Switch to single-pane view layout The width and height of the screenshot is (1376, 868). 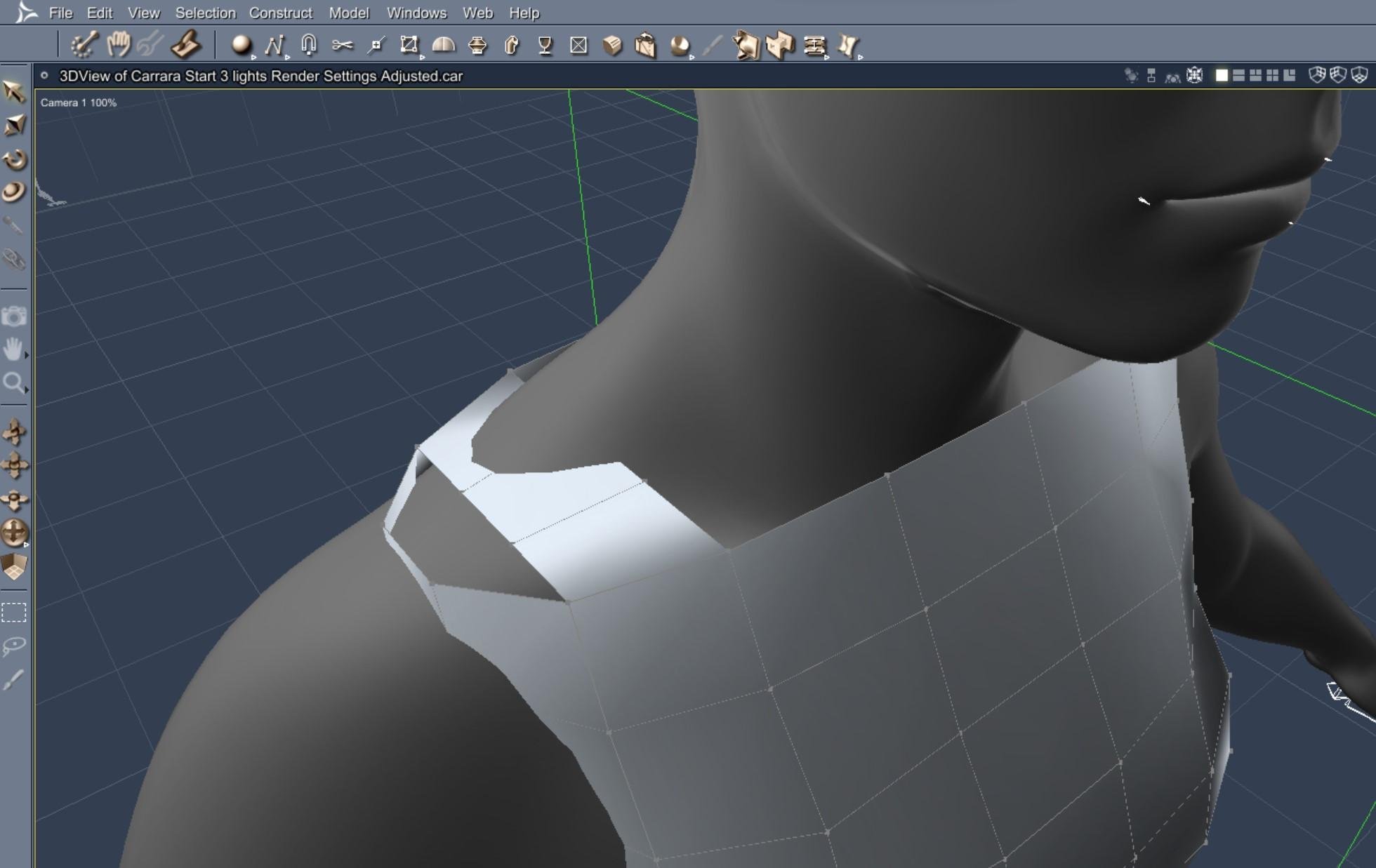[x=1222, y=75]
